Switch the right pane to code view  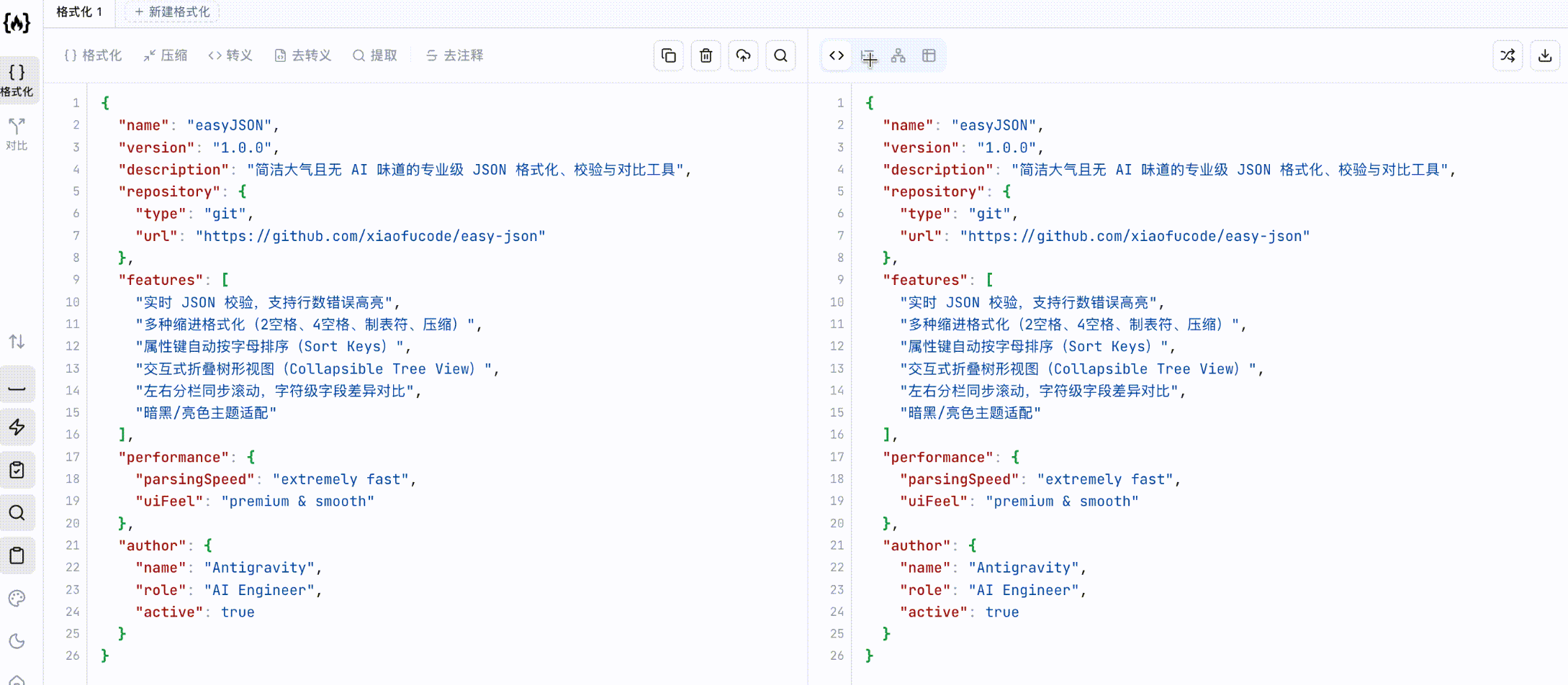pyautogui.click(x=837, y=55)
